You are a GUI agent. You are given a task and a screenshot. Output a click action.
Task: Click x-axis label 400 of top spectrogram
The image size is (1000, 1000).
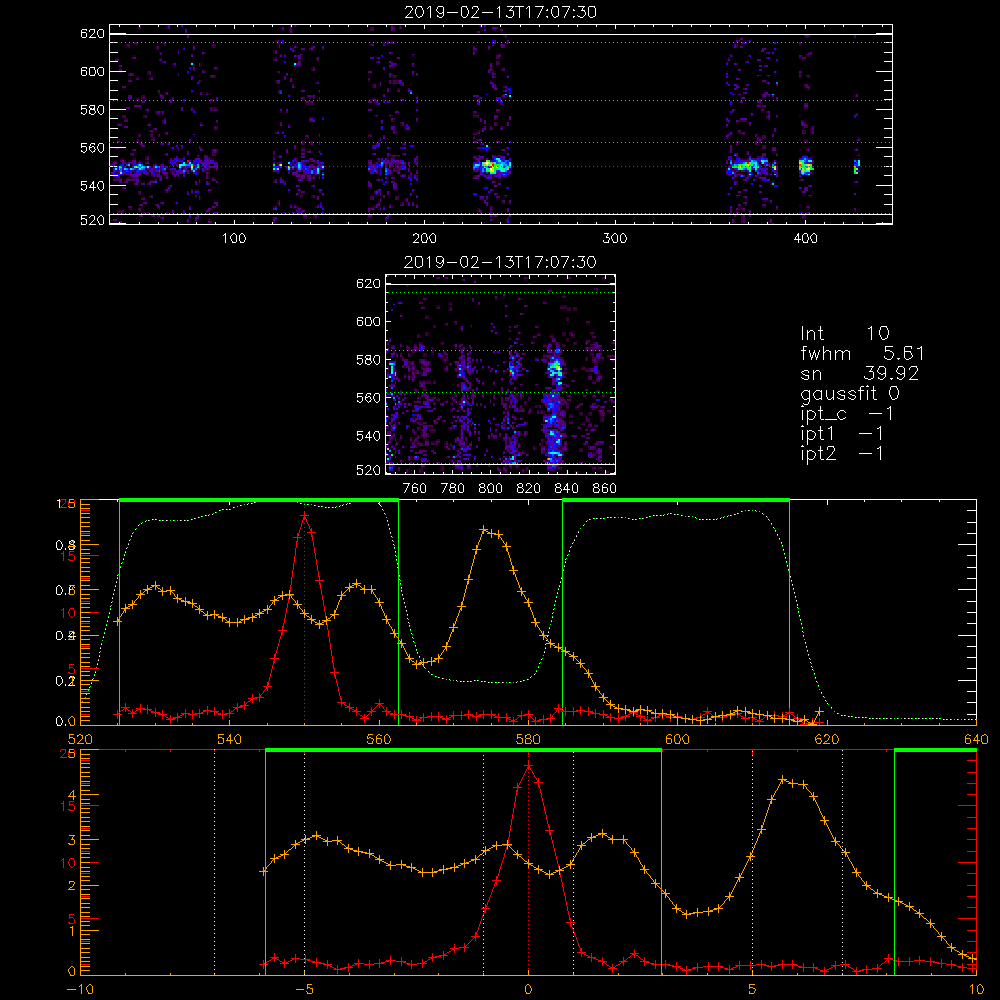click(805, 239)
